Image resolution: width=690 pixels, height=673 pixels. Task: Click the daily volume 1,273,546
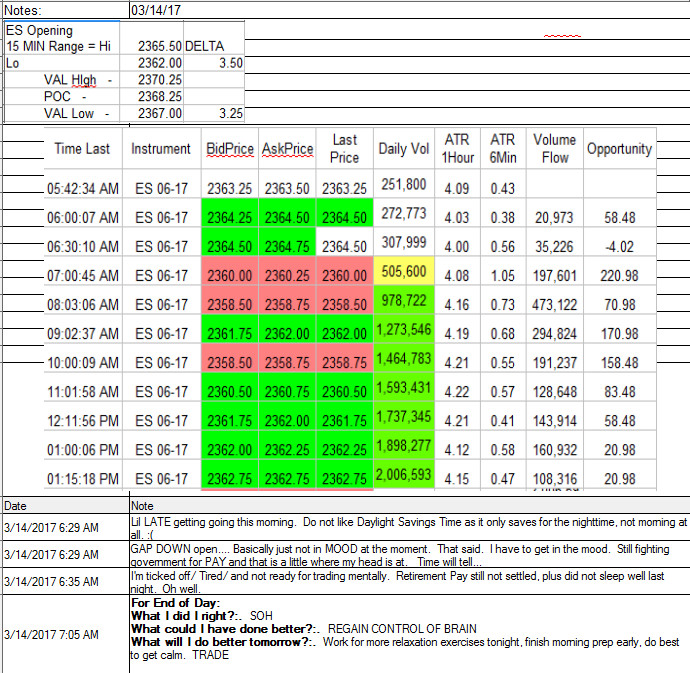click(404, 329)
